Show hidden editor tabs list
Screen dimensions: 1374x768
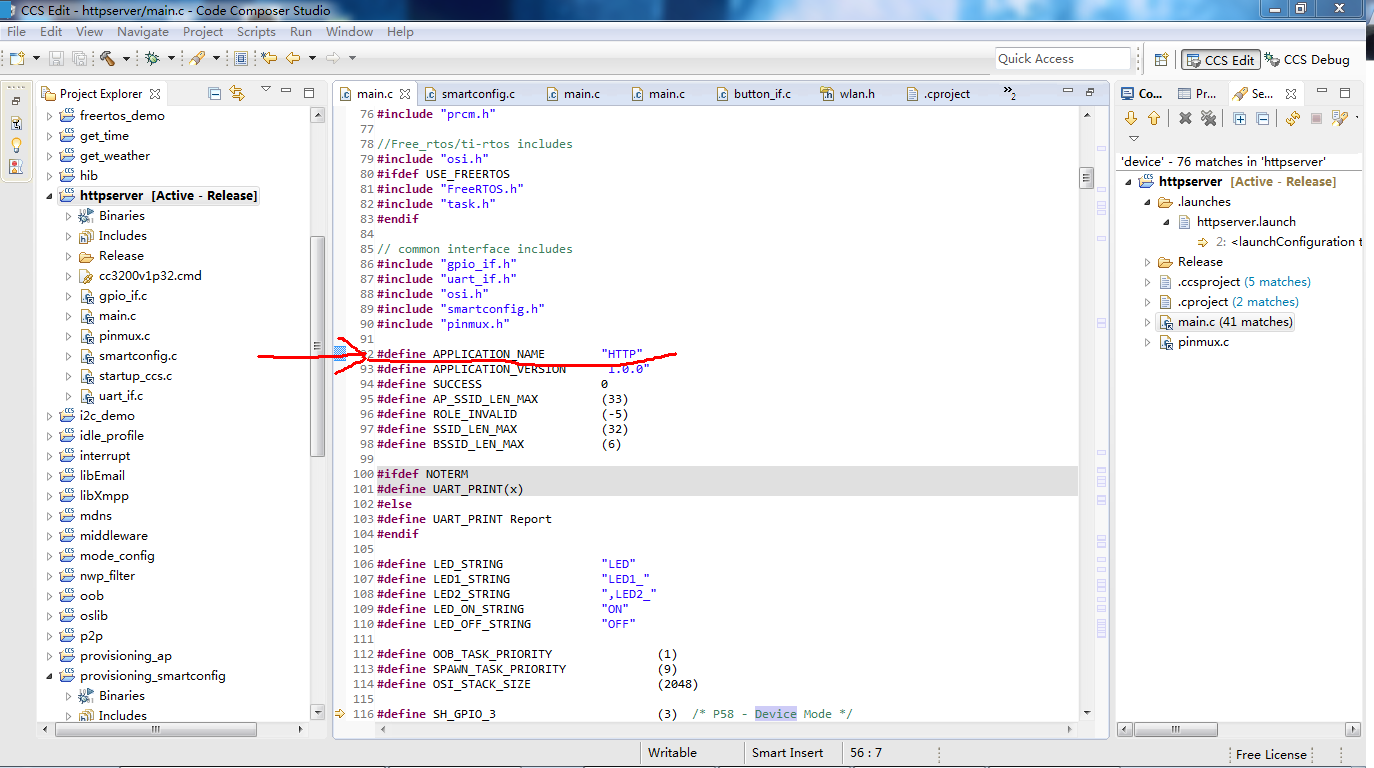tap(1010, 94)
